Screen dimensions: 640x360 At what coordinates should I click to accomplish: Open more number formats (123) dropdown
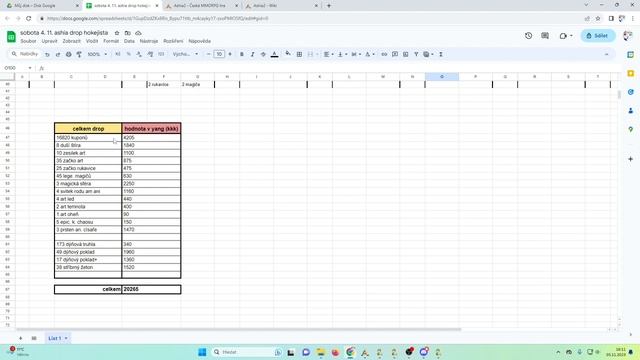[x=161, y=54]
